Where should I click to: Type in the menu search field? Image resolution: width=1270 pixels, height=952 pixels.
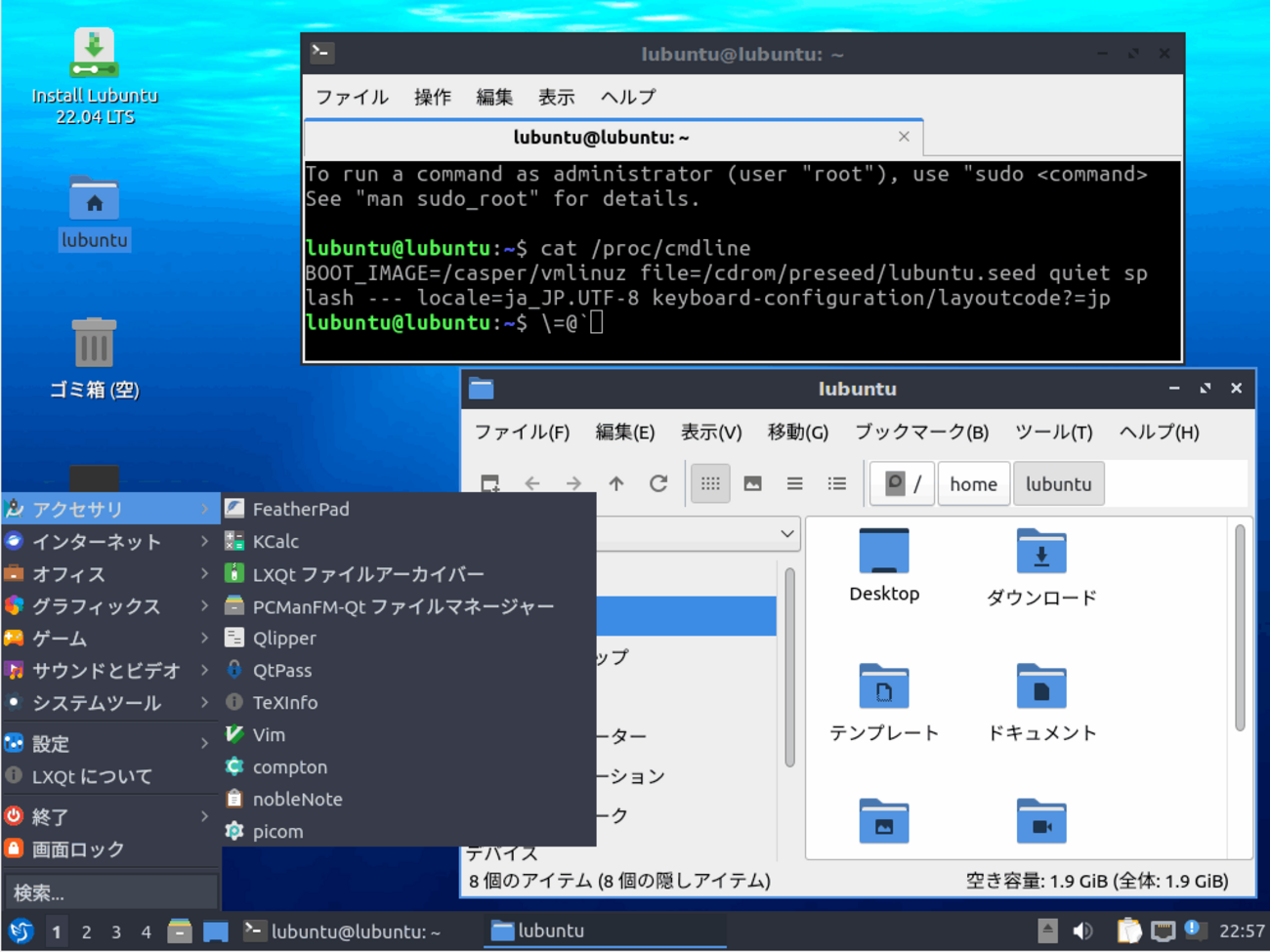pos(111,892)
